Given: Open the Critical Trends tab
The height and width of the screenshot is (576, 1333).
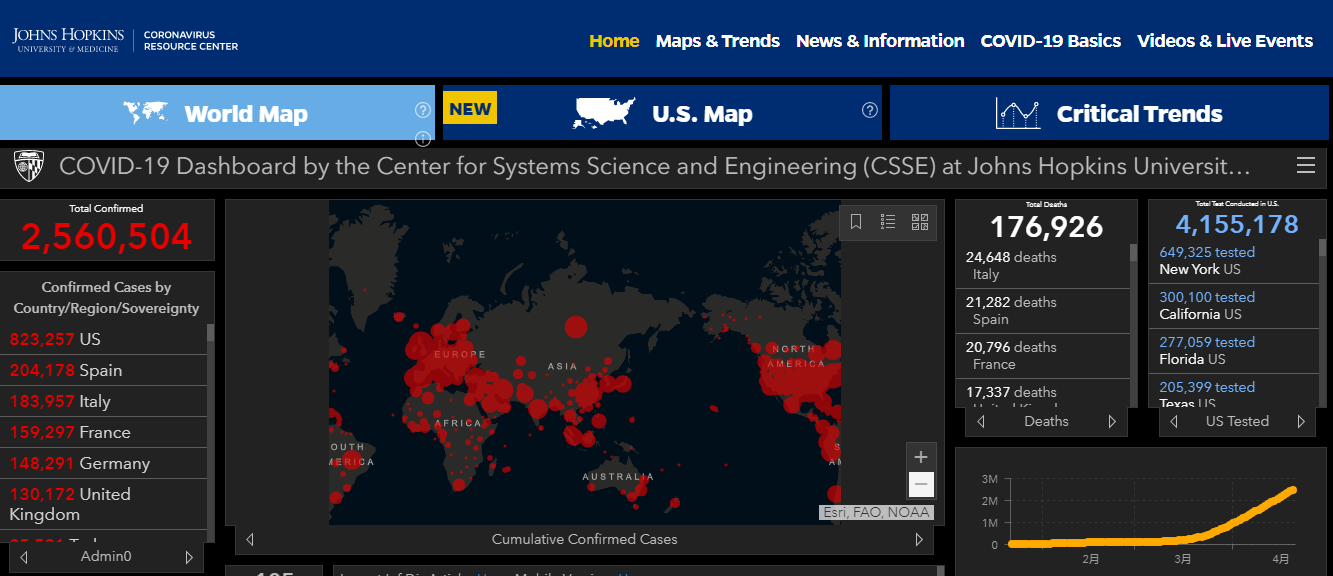Looking at the screenshot, I should point(1108,113).
